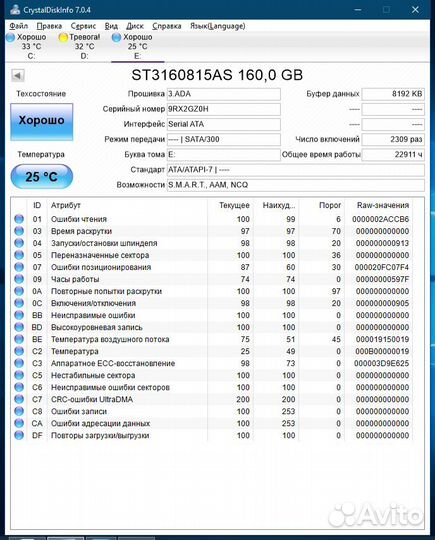Open the Справка menu
The width and height of the screenshot is (435, 540).
click(167, 26)
